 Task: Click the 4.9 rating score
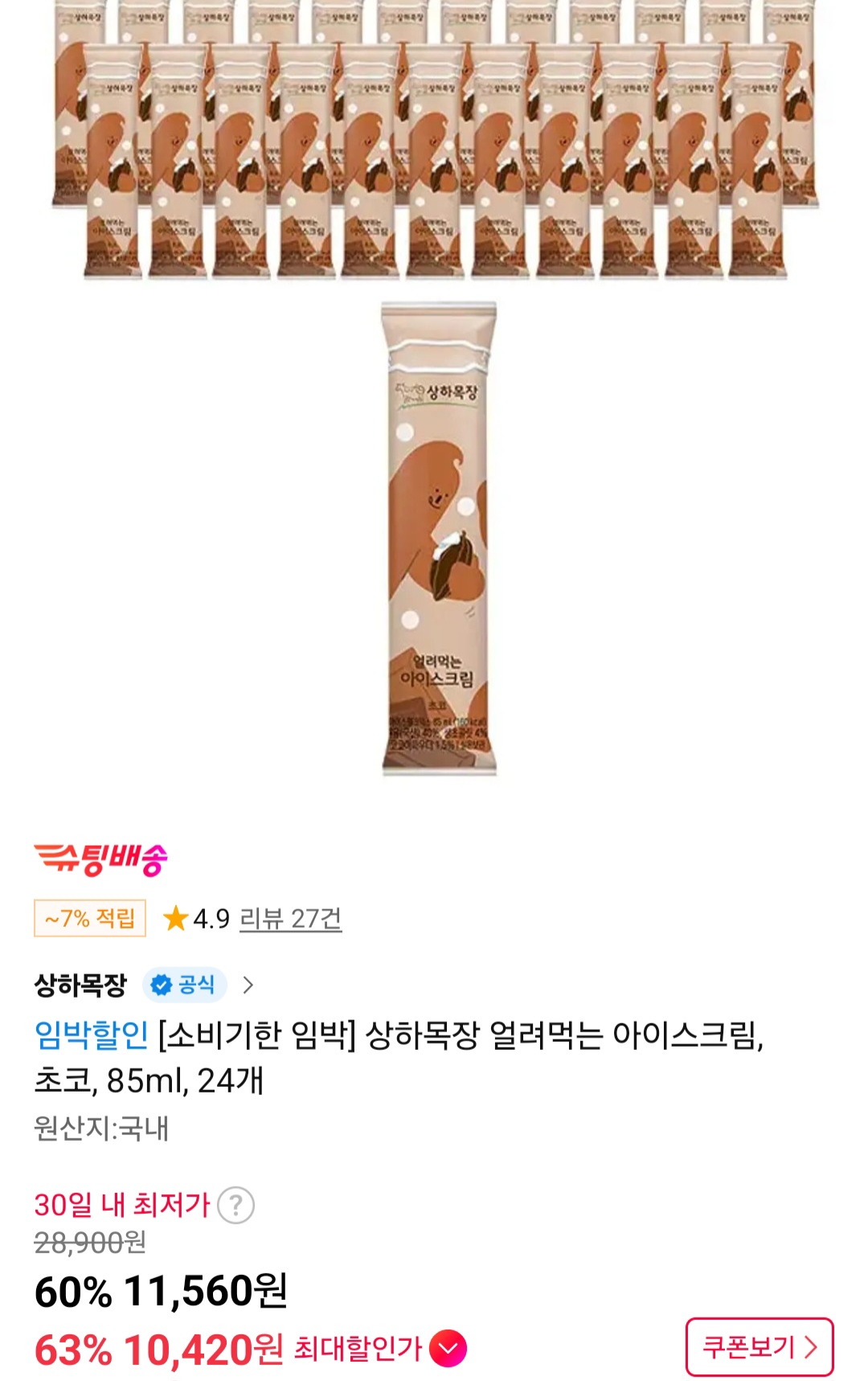(211, 918)
